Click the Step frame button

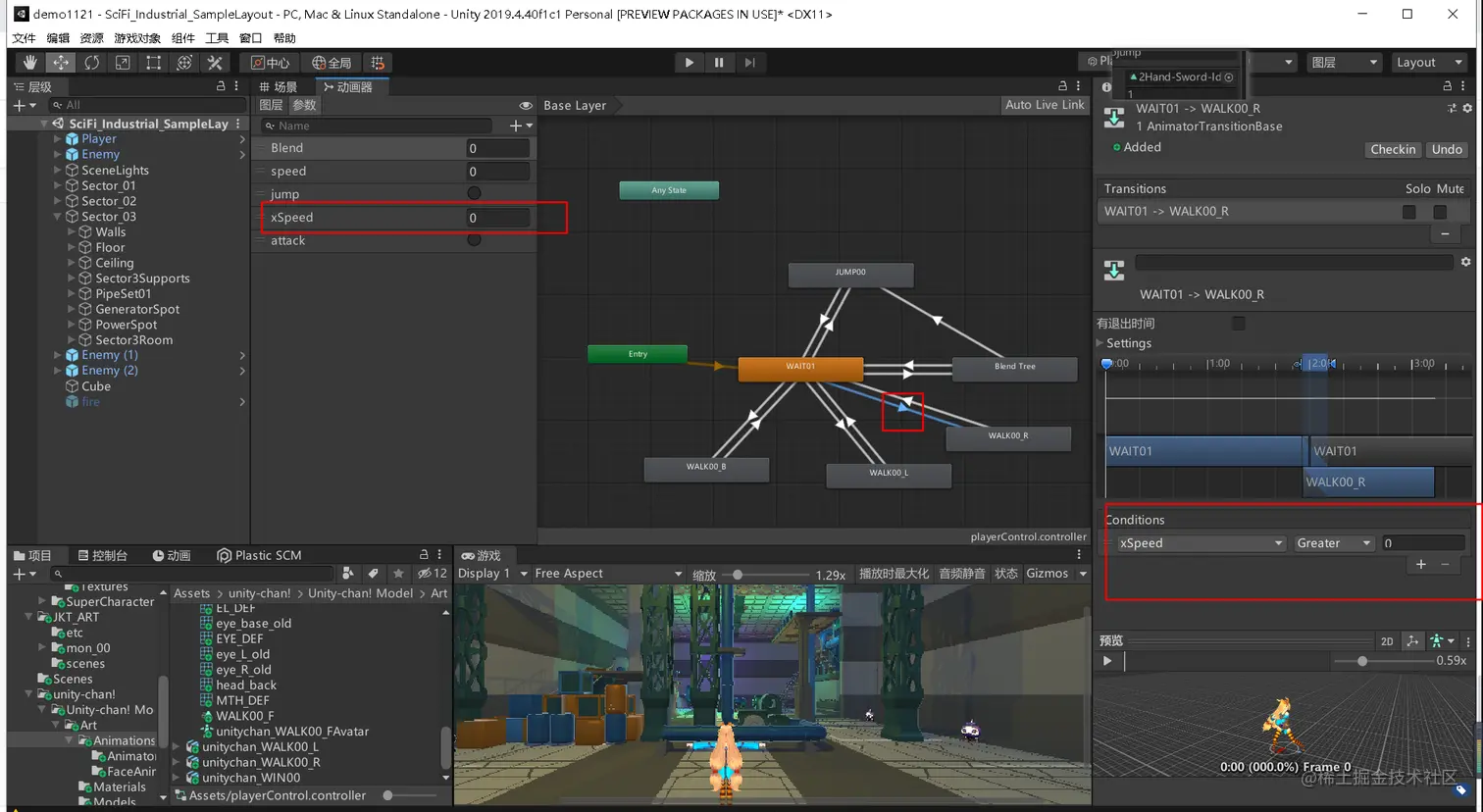click(x=749, y=63)
